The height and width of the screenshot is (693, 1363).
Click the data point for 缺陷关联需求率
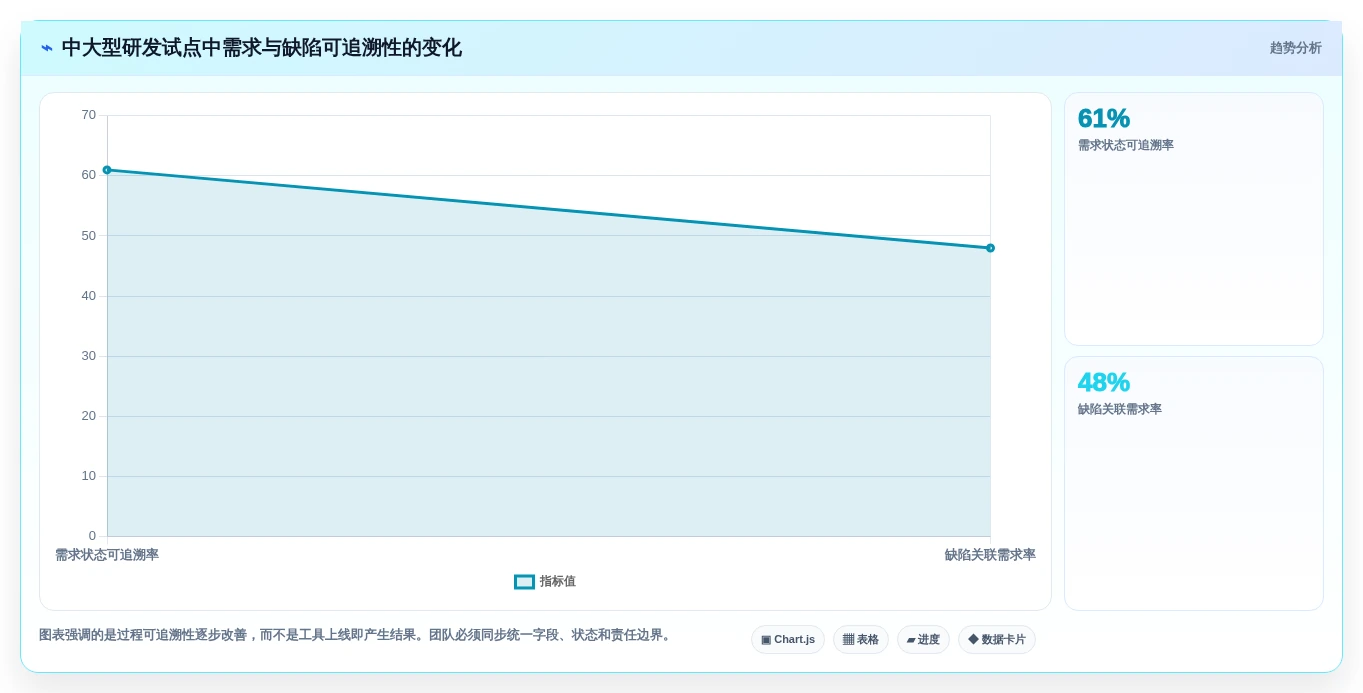coord(990,248)
